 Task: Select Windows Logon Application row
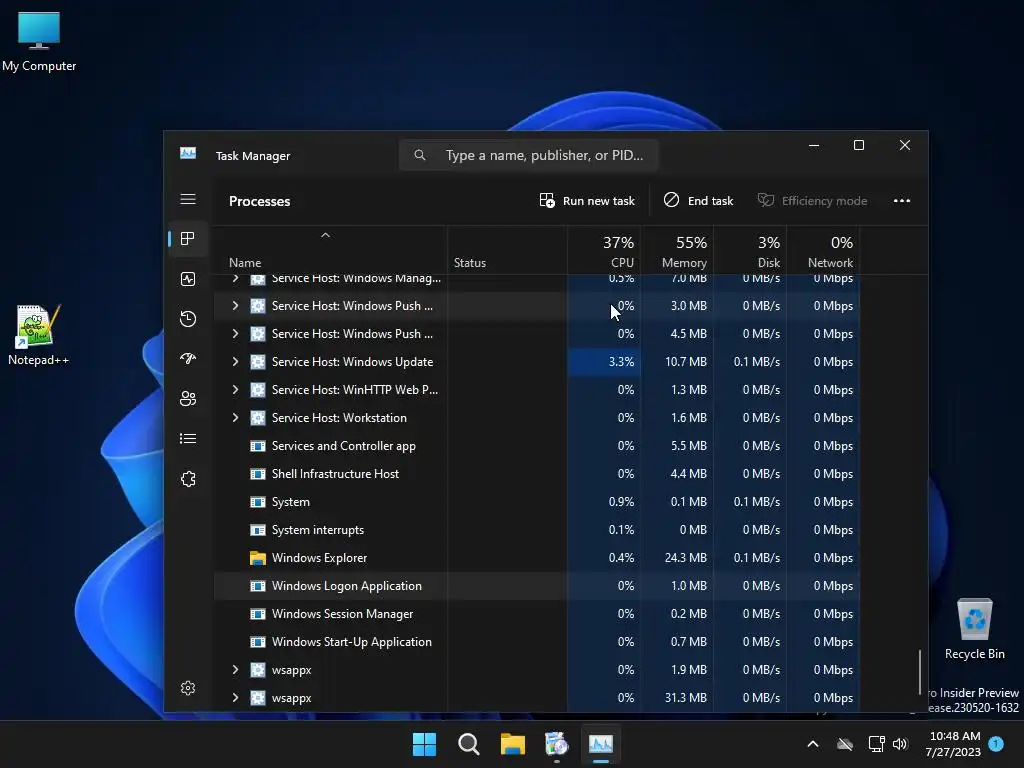click(536, 586)
